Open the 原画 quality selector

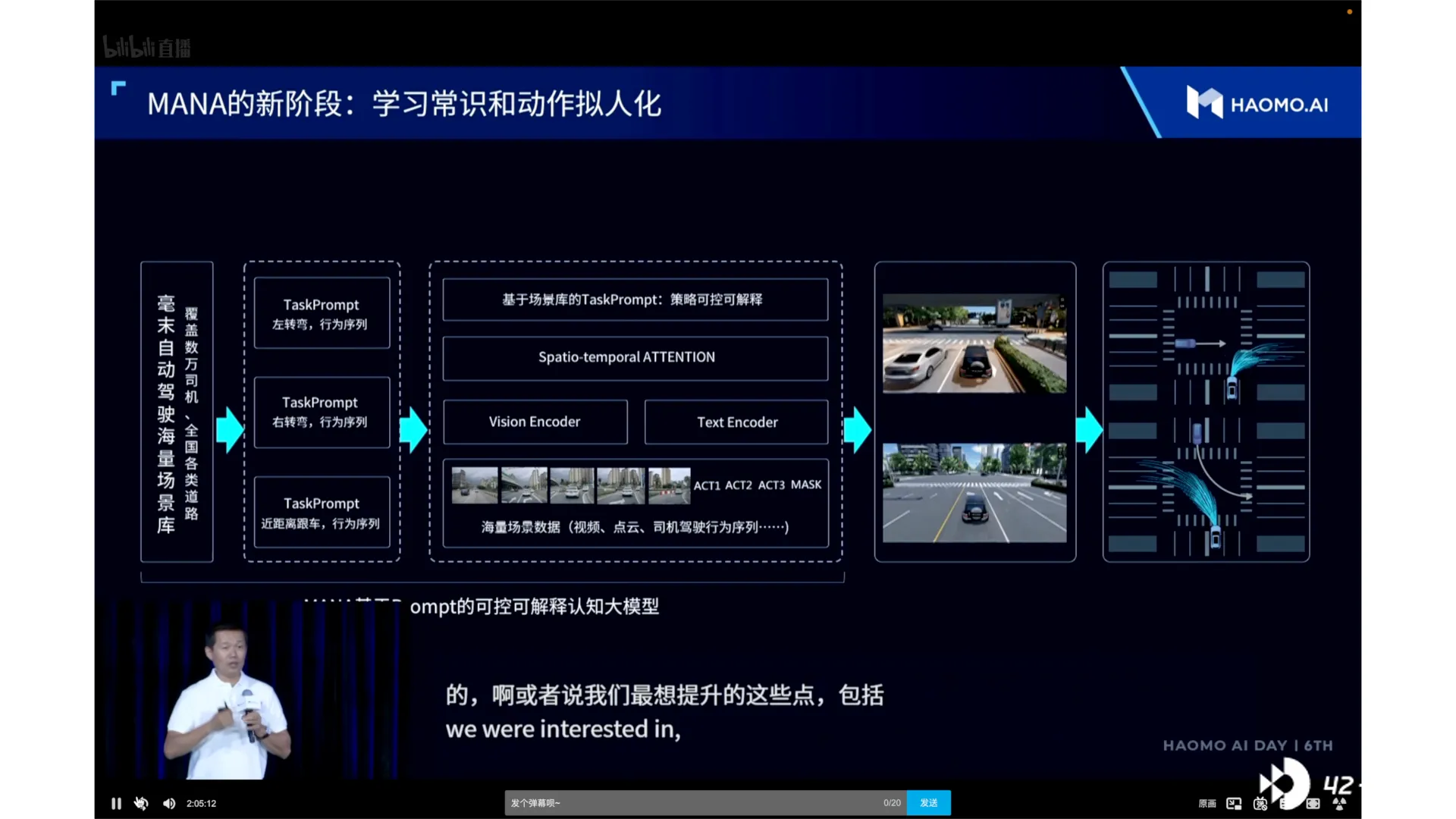[x=1207, y=803]
